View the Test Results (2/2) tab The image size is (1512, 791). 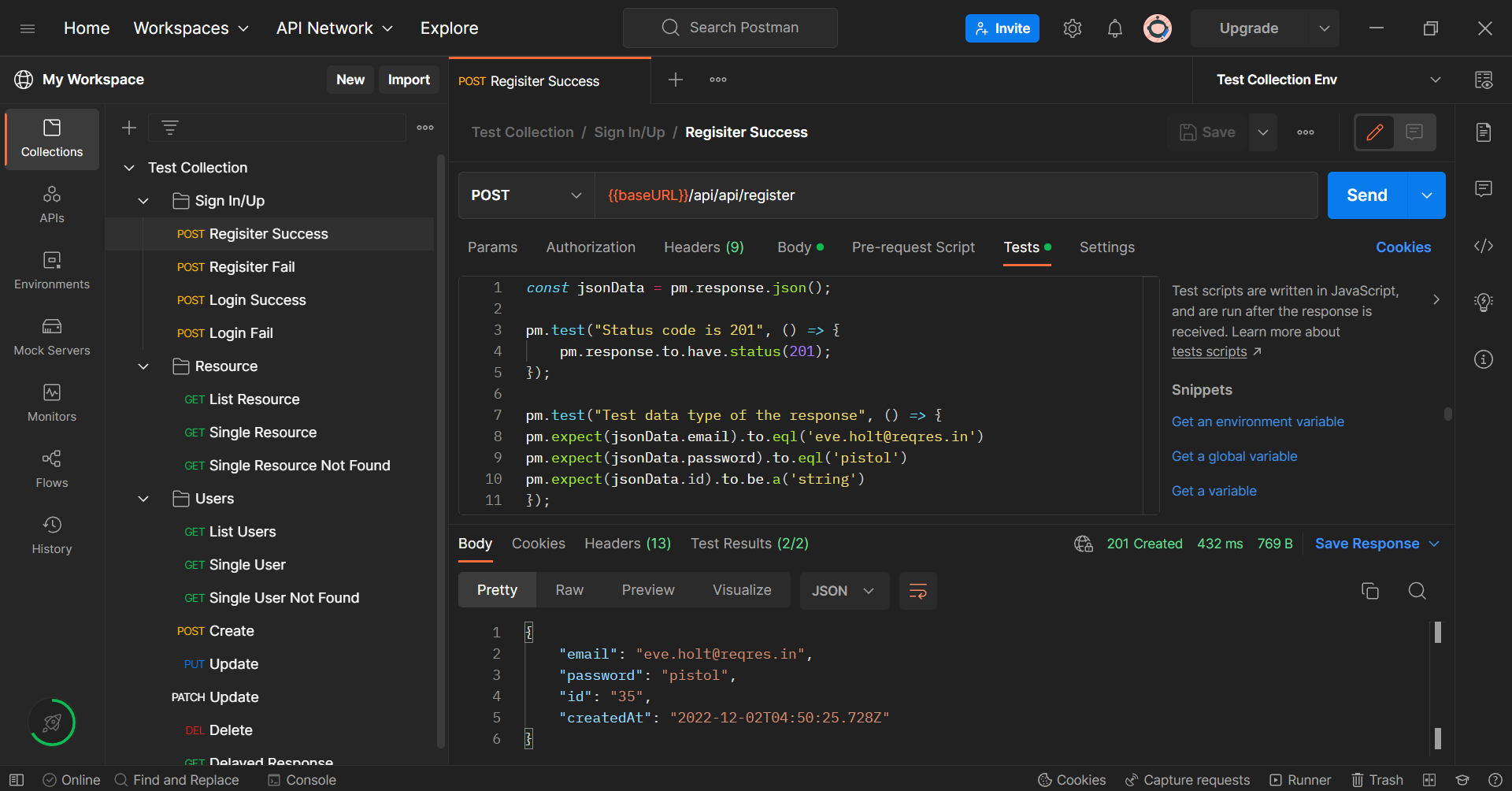(x=750, y=544)
